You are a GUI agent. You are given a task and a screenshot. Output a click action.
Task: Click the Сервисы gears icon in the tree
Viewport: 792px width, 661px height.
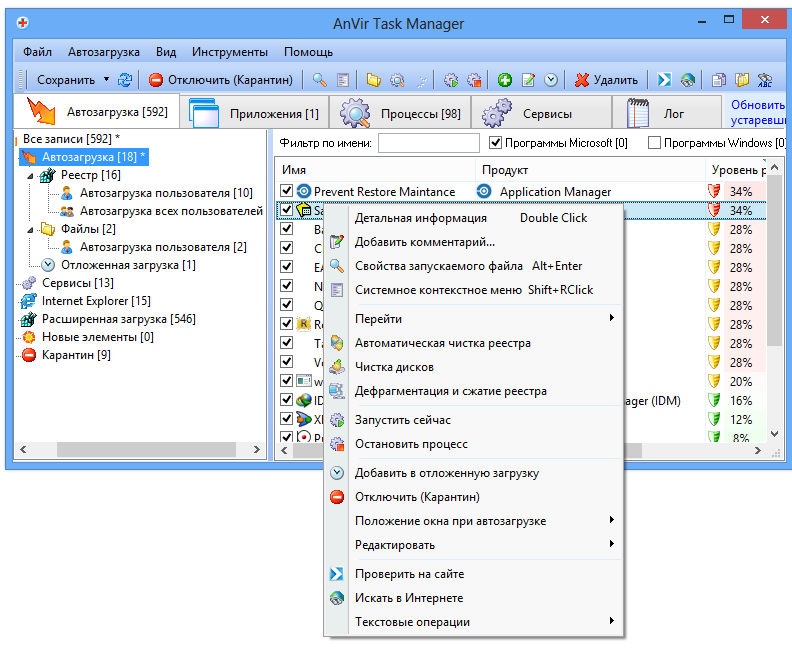point(29,283)
